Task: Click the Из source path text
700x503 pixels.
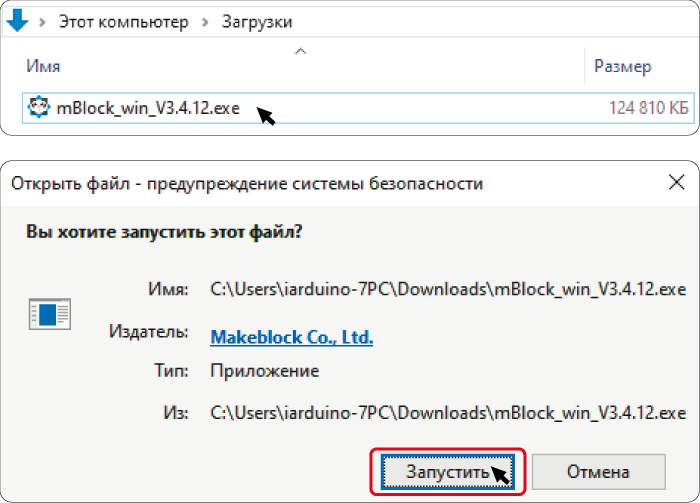Action: [448, 413]
